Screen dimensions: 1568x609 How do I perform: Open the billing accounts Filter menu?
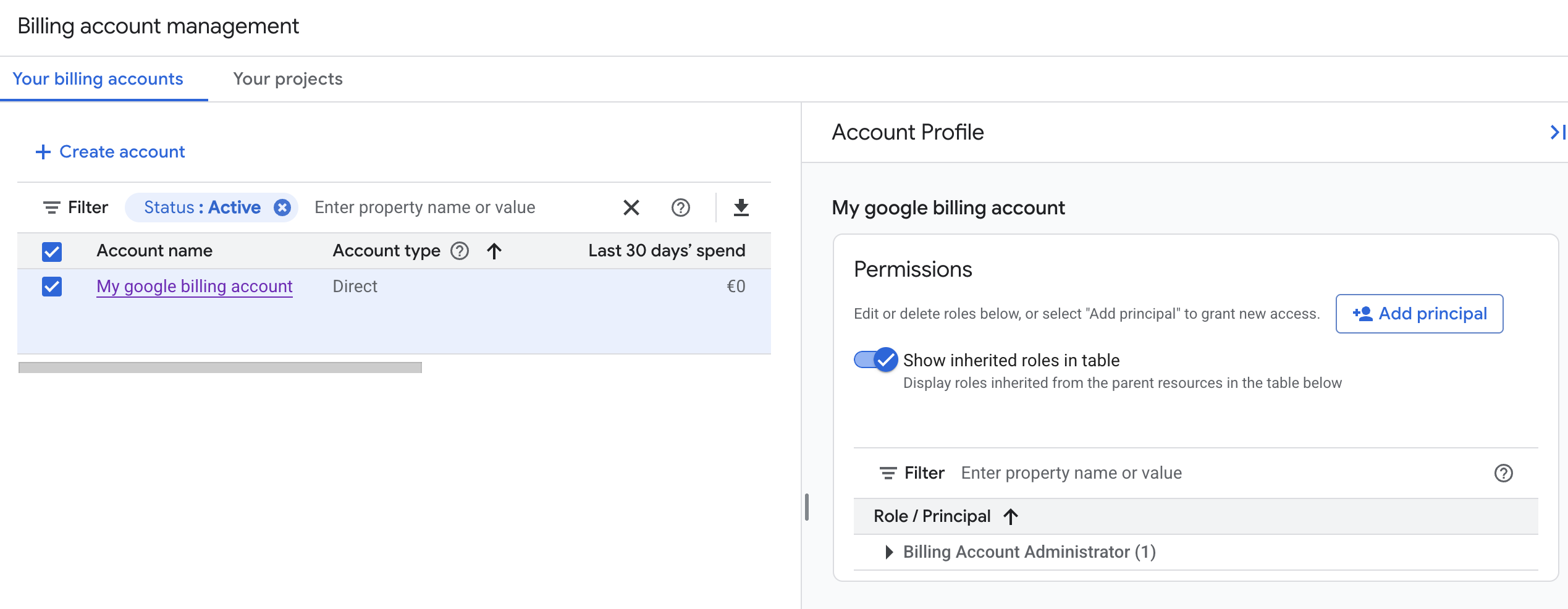coord(75,208)
